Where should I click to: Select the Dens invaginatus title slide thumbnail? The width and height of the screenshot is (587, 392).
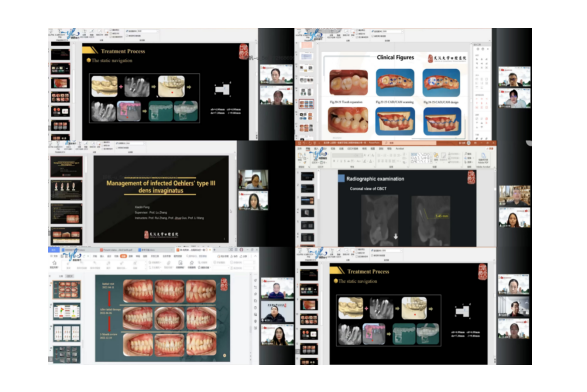click(x=67, y=167)
